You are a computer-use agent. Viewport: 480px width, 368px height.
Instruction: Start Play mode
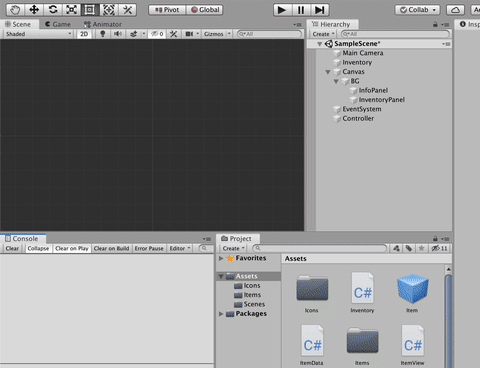coord(282,10)
